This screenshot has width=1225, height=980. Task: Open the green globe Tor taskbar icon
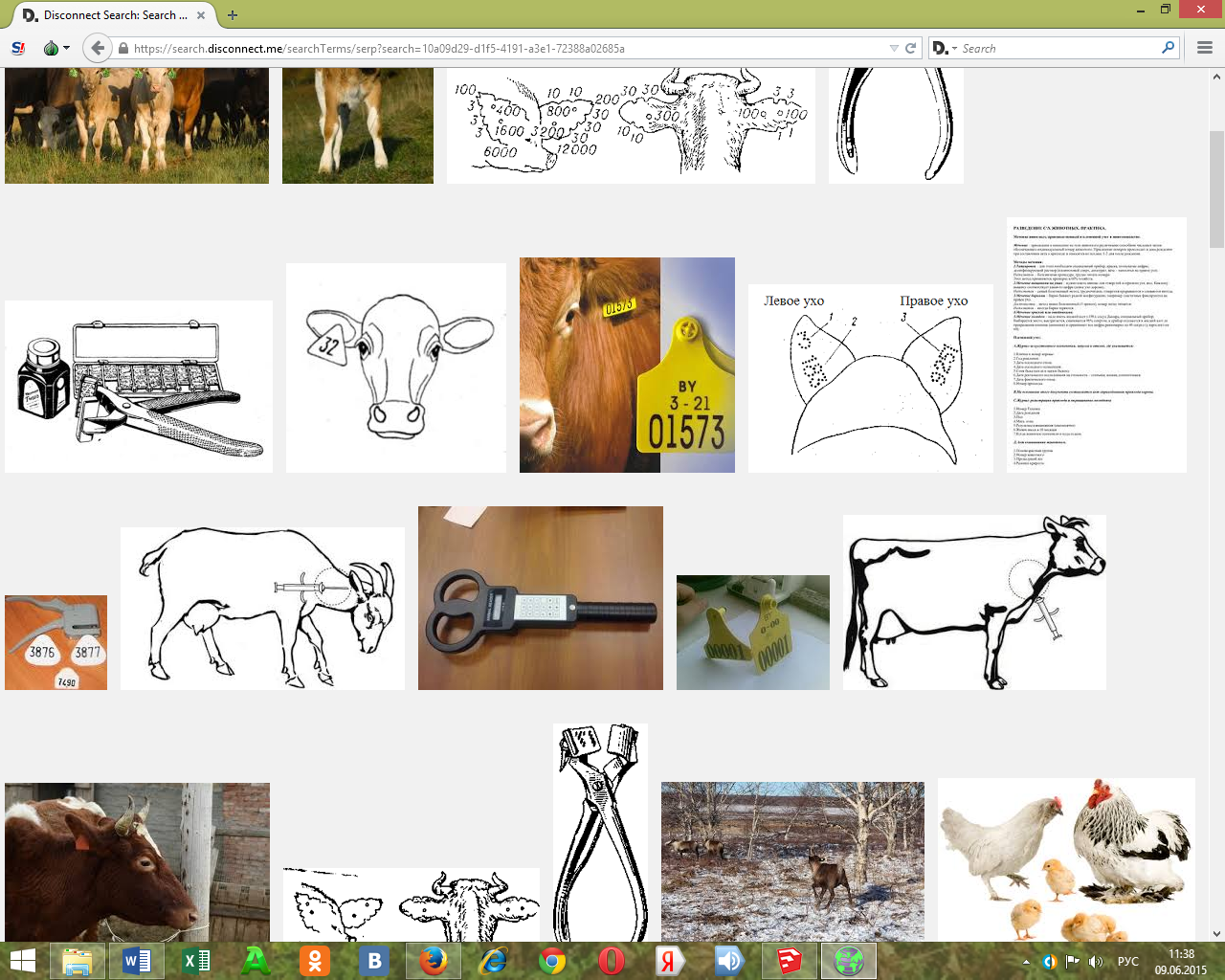[849, 961]
